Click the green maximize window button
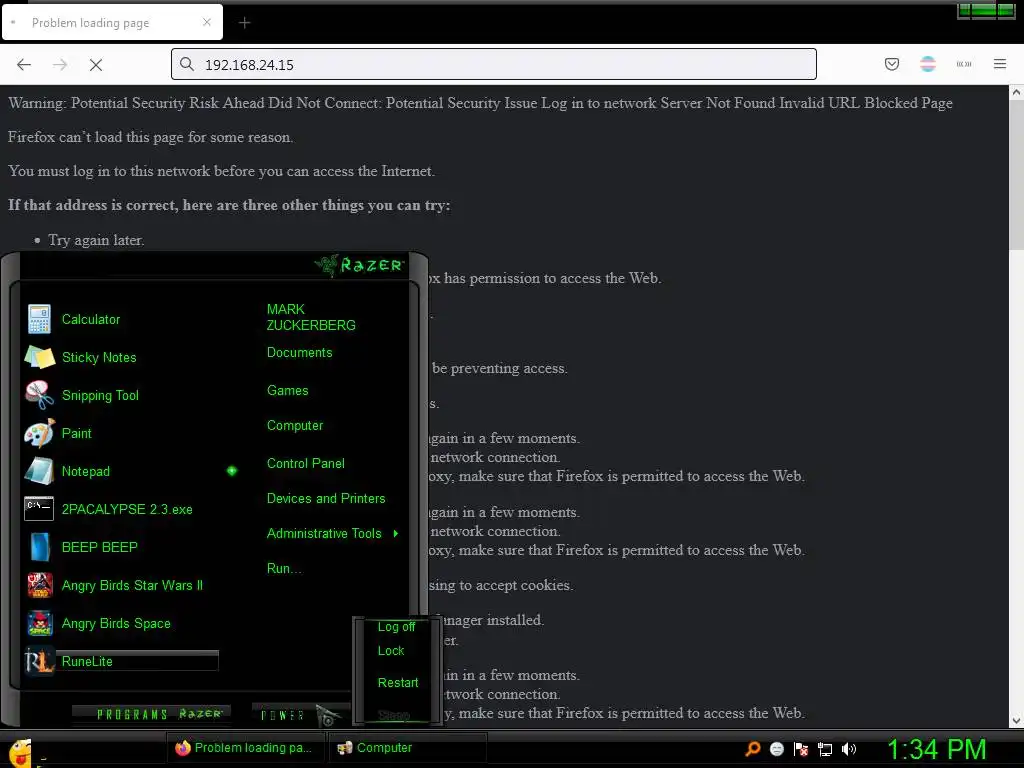This screenshot has height=768, width=1024. click(984, 10)
